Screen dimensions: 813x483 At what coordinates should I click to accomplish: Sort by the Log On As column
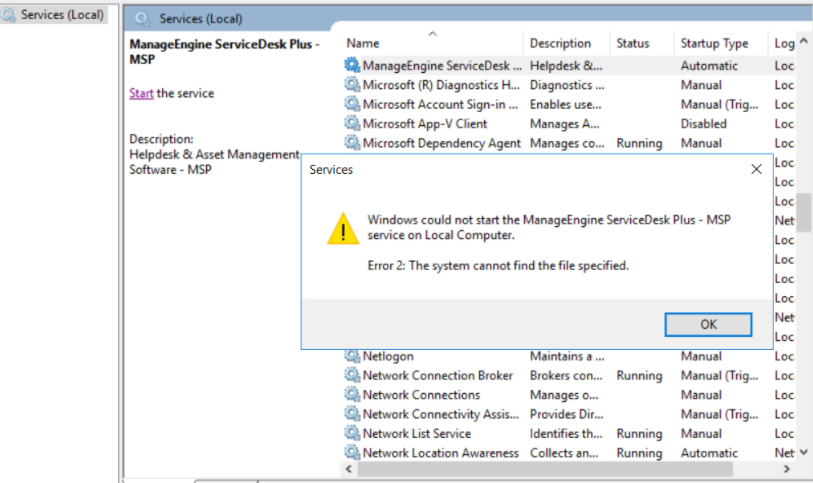(x=783, y=43)
